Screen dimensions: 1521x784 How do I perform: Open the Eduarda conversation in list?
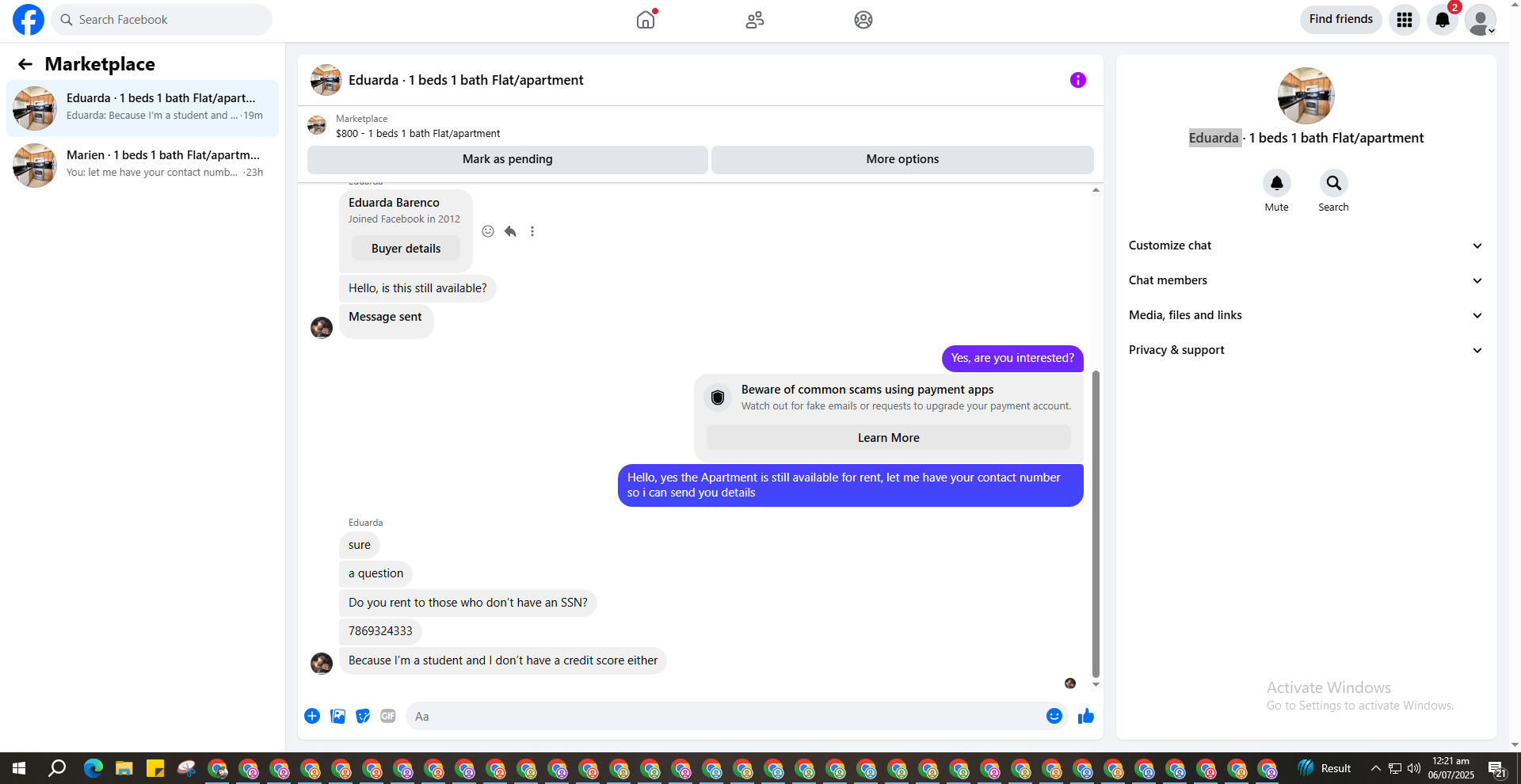(143, 108)
